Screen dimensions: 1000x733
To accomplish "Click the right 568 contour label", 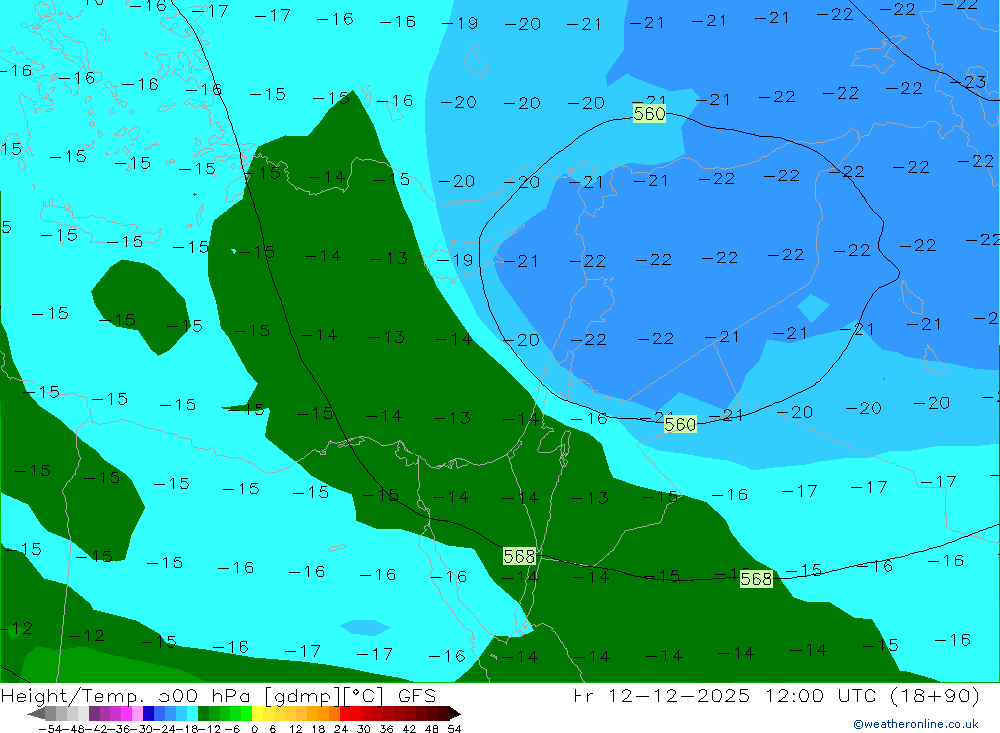I will 756,579.
